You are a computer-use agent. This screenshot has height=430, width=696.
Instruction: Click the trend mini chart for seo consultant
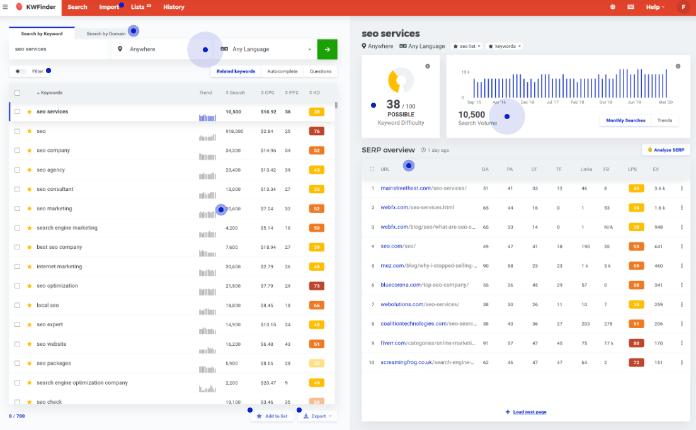207,194
